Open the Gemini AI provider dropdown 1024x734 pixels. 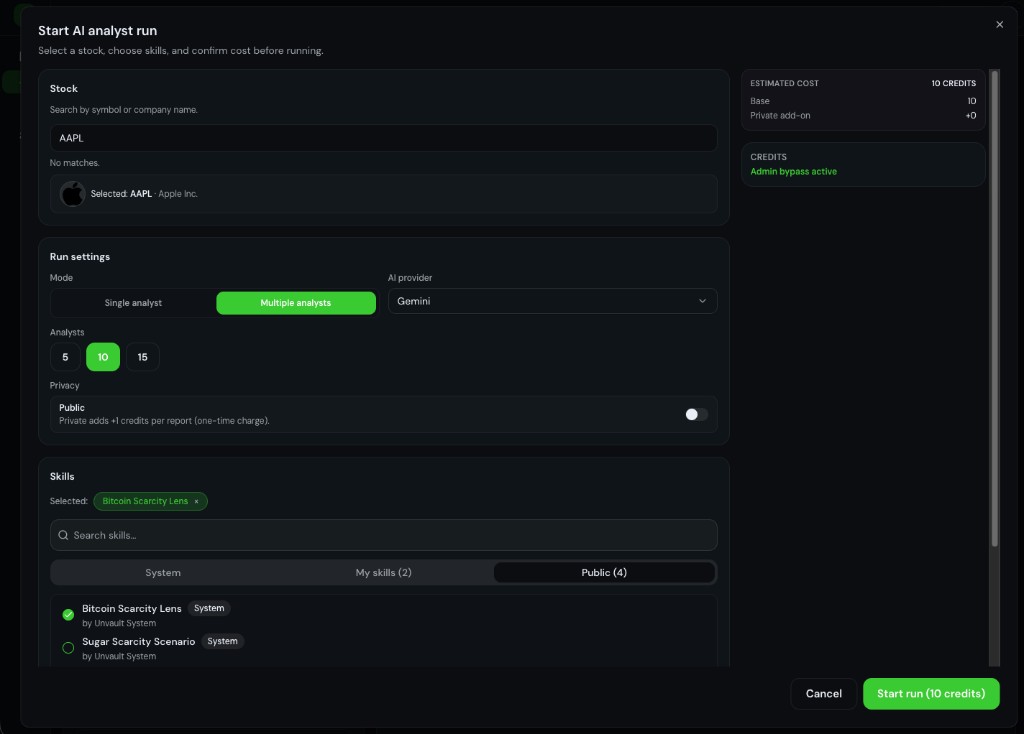pos(552,300)
